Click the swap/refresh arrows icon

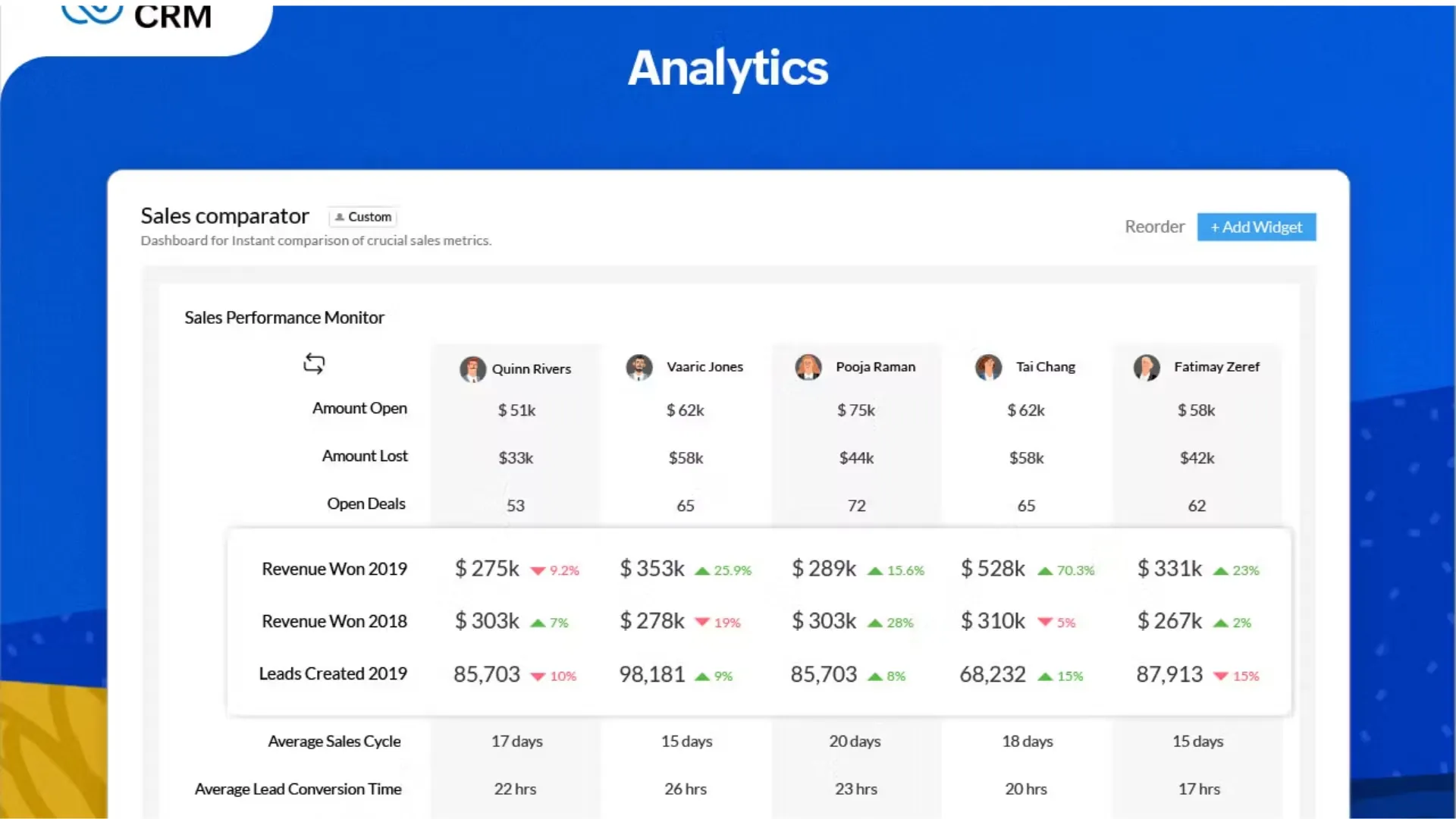[x=314, y=363]
